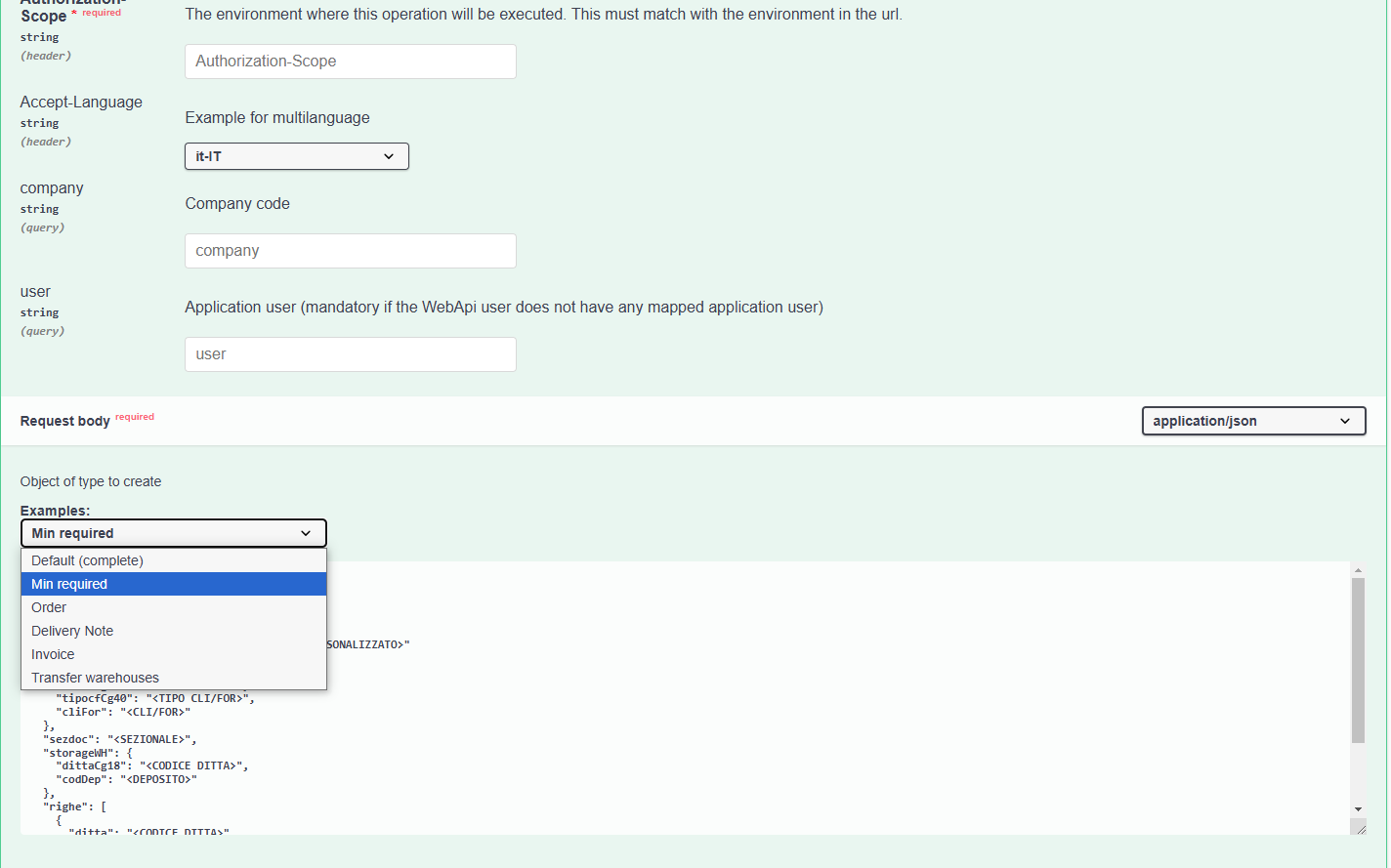Click the user query input field
This screenshot has width=1391, height=868.
point(350,354)
